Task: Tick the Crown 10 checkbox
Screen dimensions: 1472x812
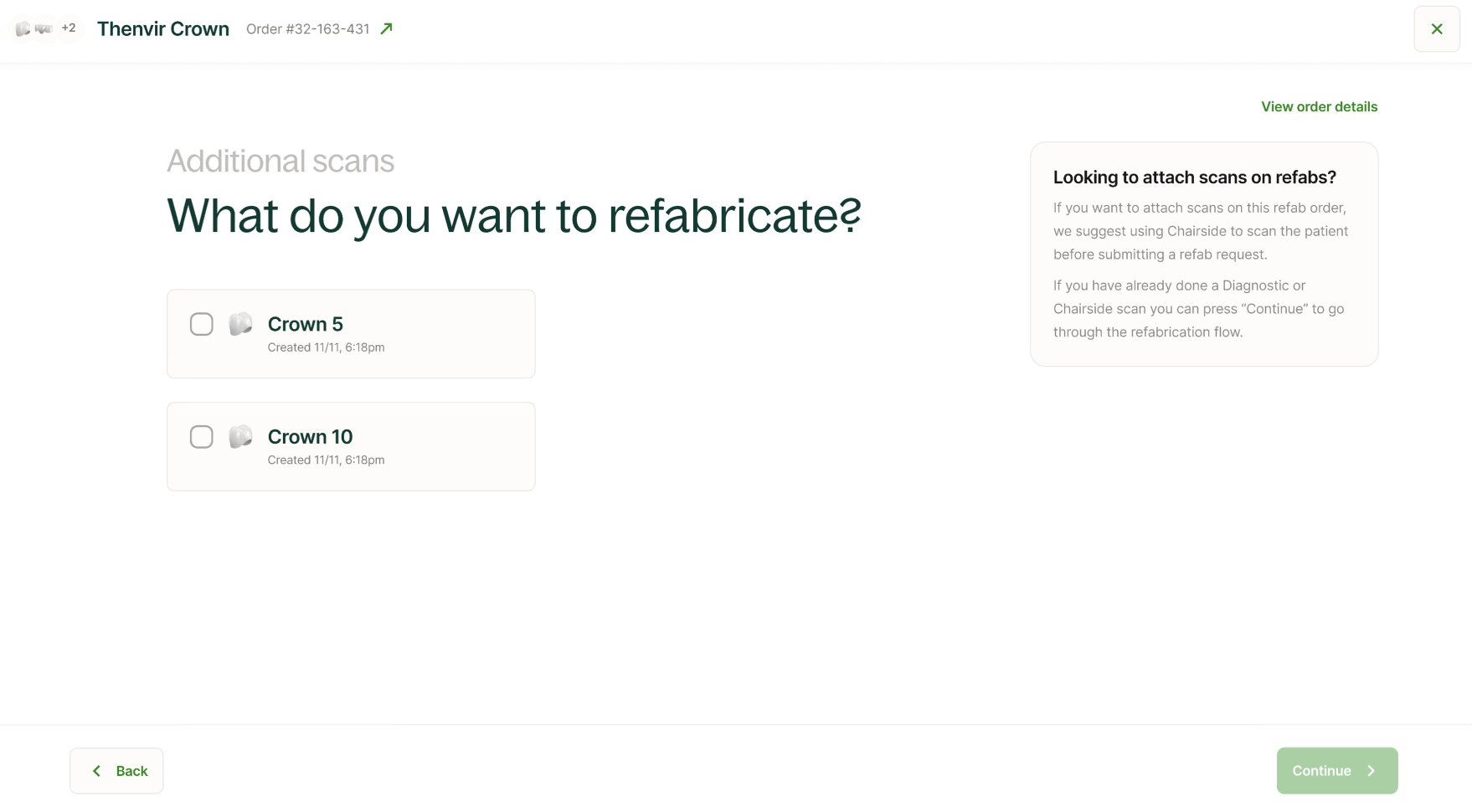Action: pos(201,437)
